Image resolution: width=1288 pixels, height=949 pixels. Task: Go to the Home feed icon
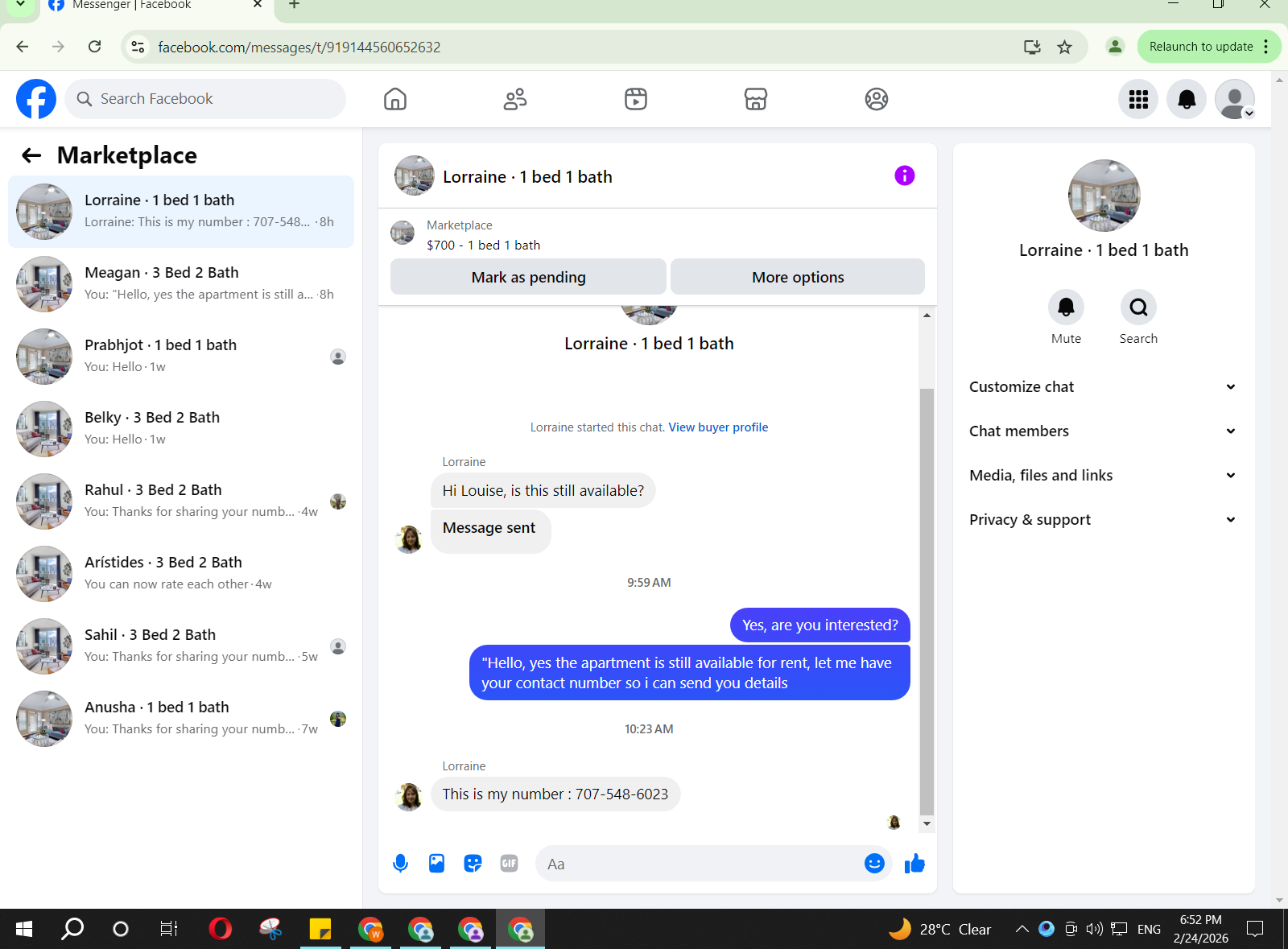tap(395, 99)
